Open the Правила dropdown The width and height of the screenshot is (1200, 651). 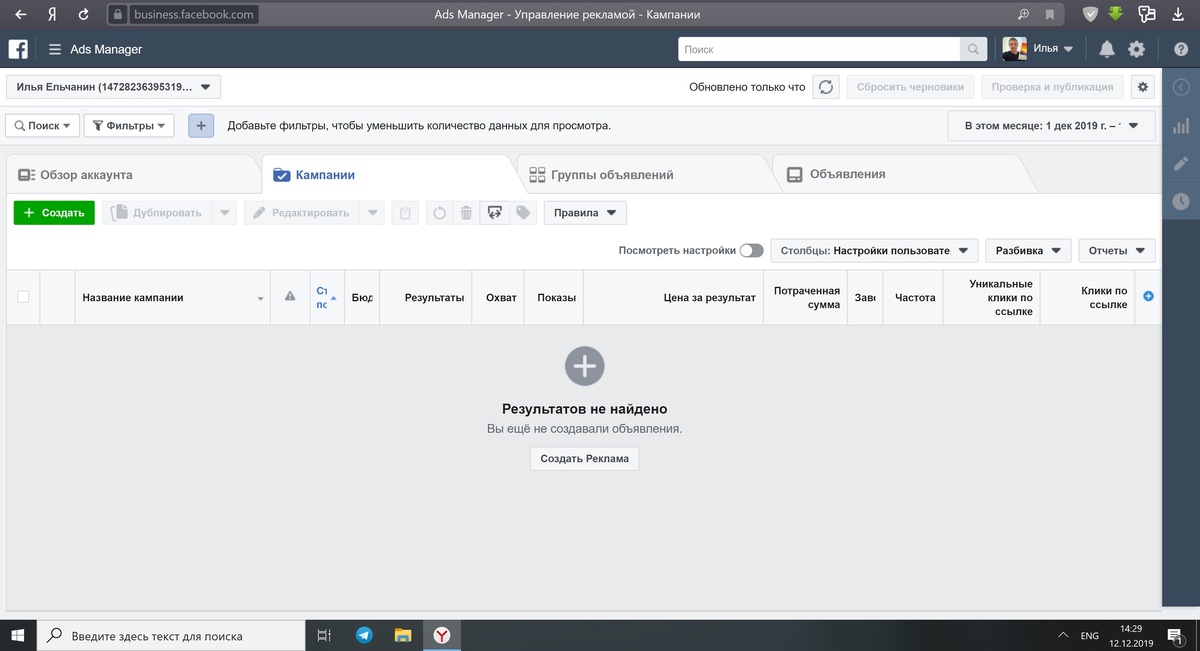585,213
